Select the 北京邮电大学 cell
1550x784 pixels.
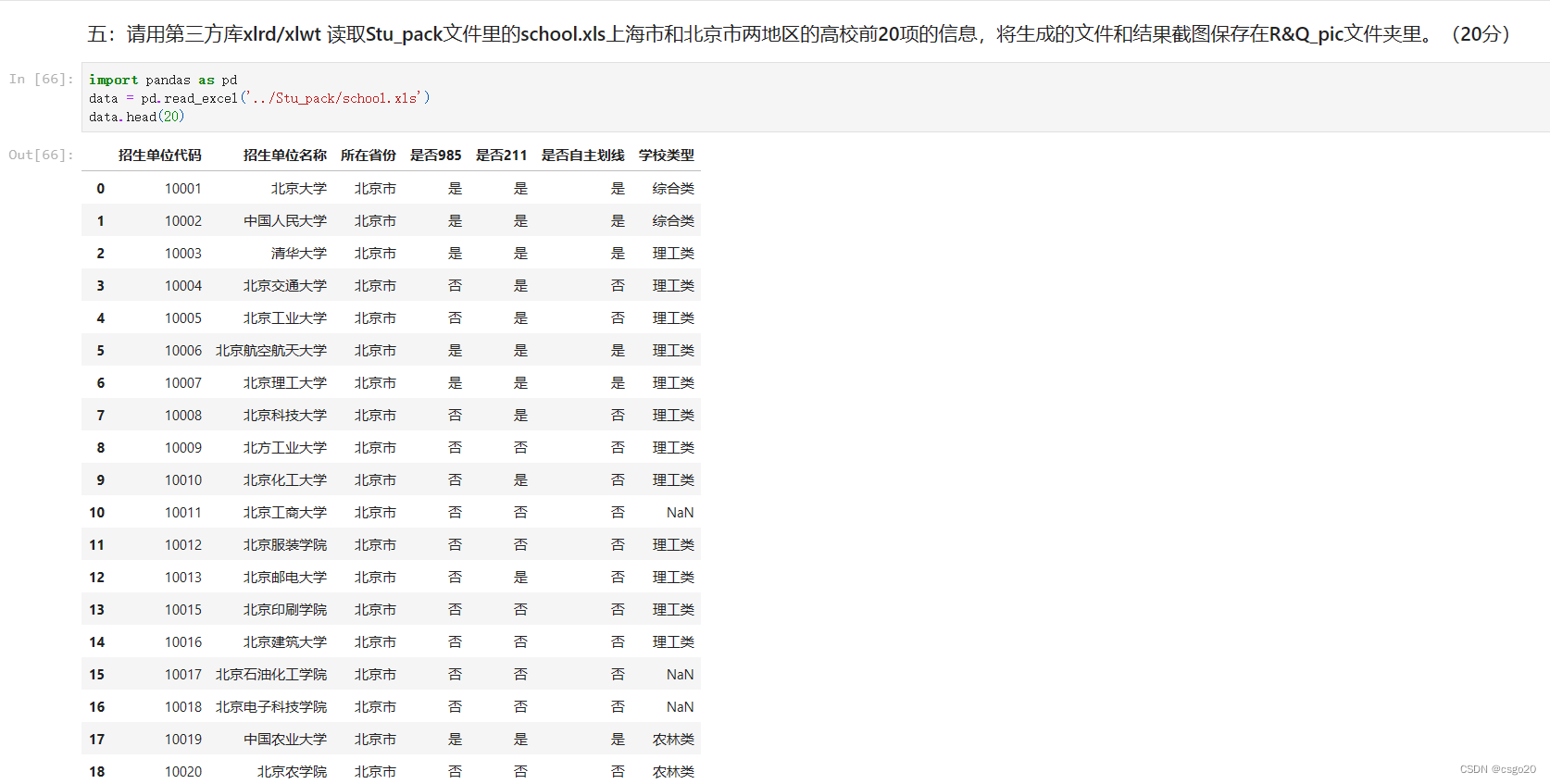(284, 578)
